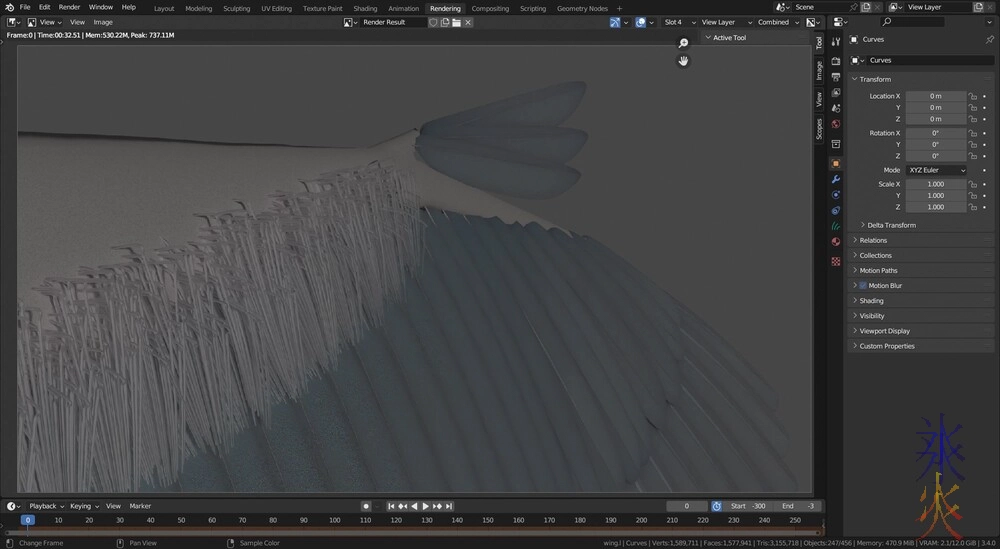Open the Render Result image folder icon

[456, 22]
